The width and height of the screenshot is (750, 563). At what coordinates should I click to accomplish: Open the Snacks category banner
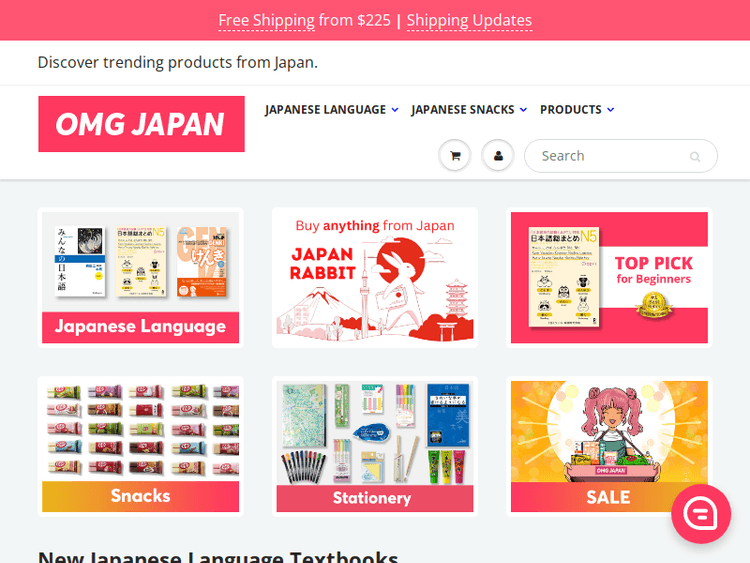[141, 446]
